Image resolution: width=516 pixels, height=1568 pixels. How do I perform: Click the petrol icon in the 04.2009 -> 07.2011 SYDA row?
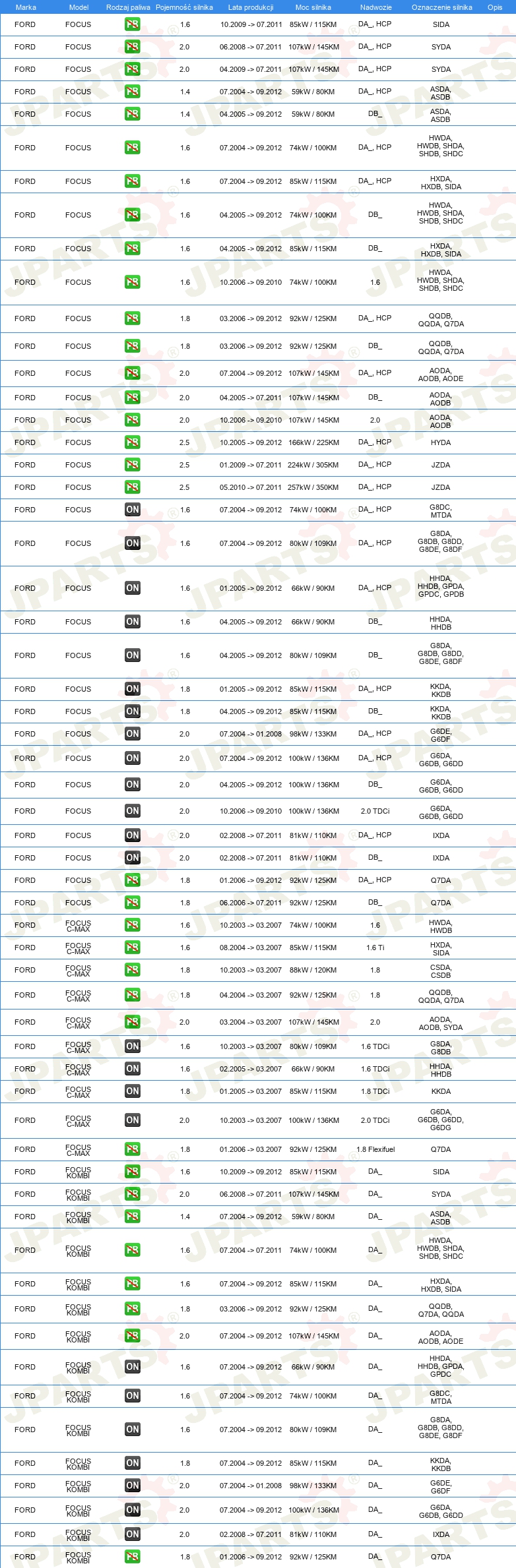(x=133, y=69)
